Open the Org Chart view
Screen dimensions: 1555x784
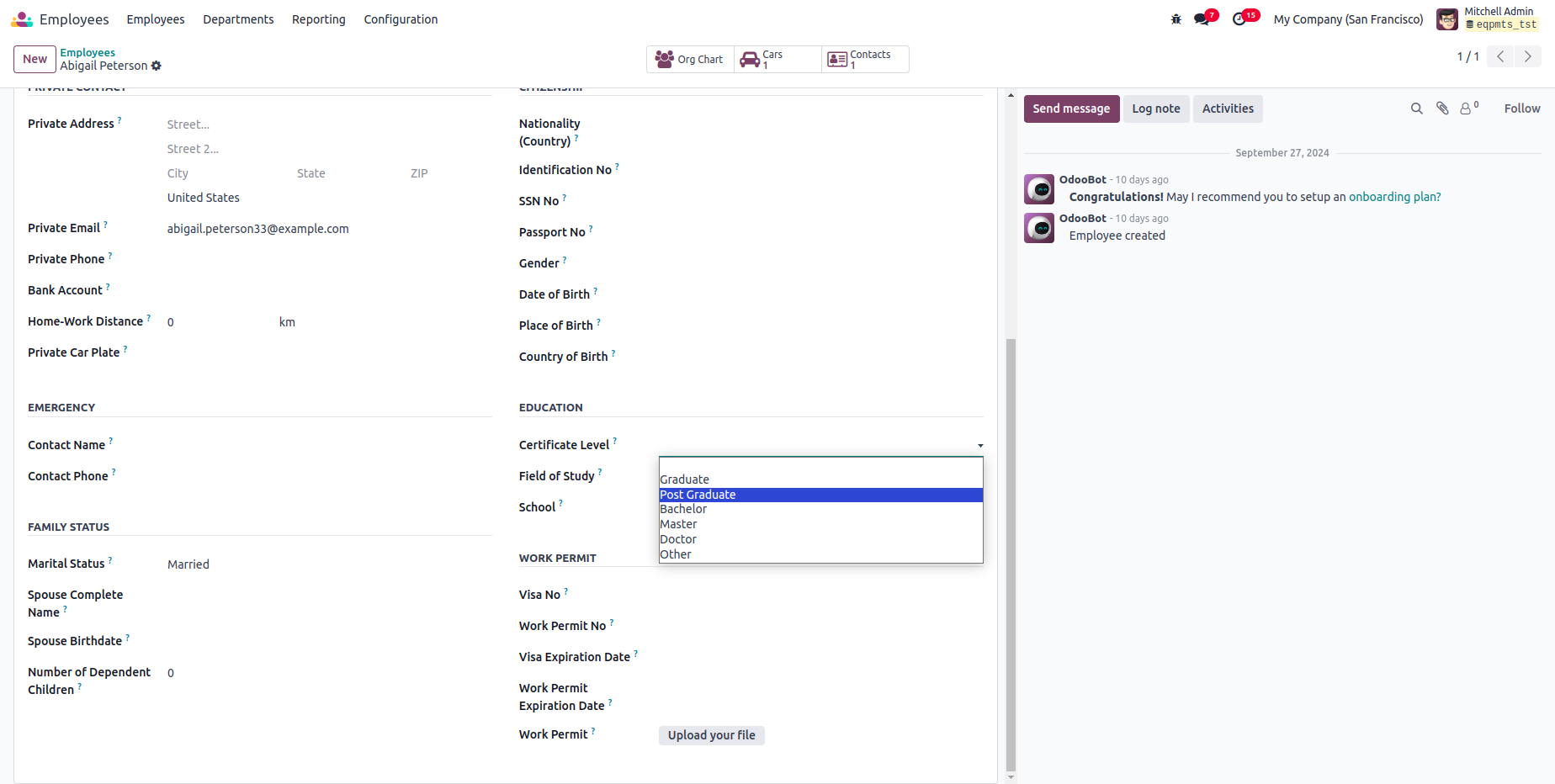click(x=690, y=59)
